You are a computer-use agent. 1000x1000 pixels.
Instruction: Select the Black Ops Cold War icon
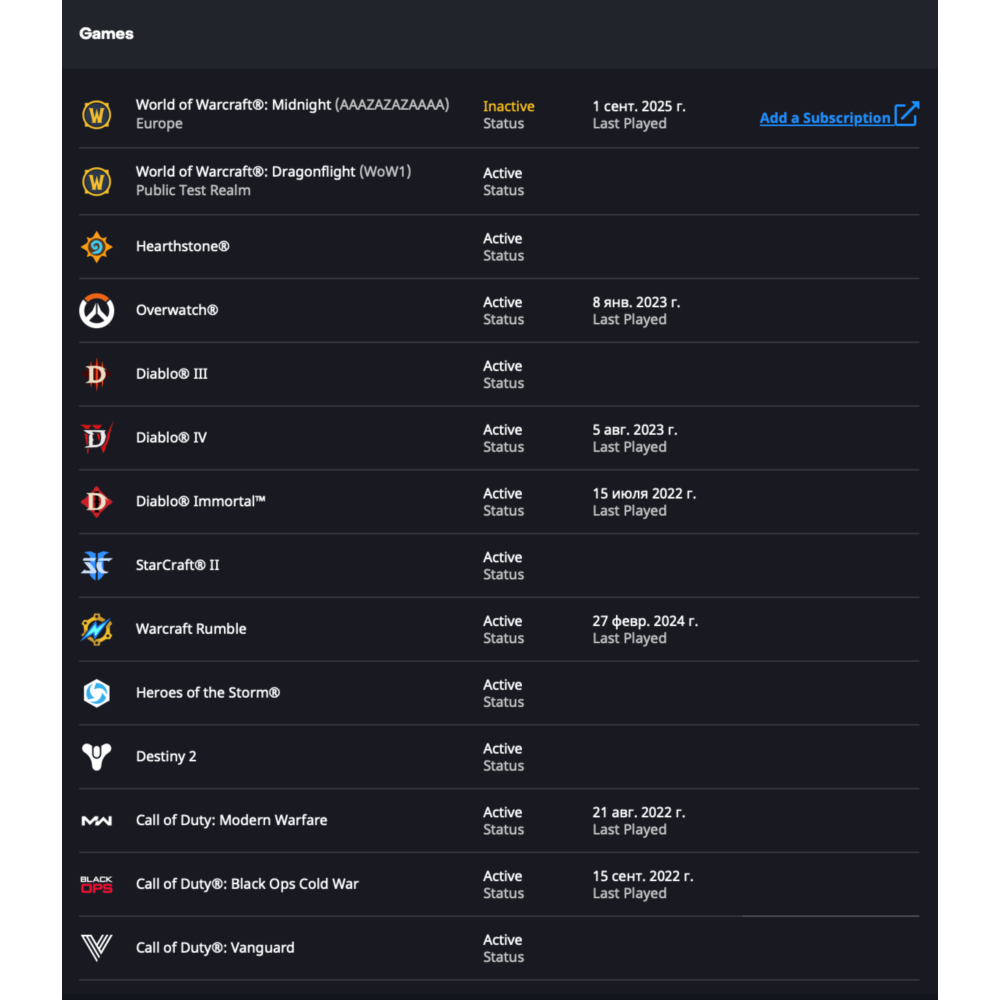[97, 884]
